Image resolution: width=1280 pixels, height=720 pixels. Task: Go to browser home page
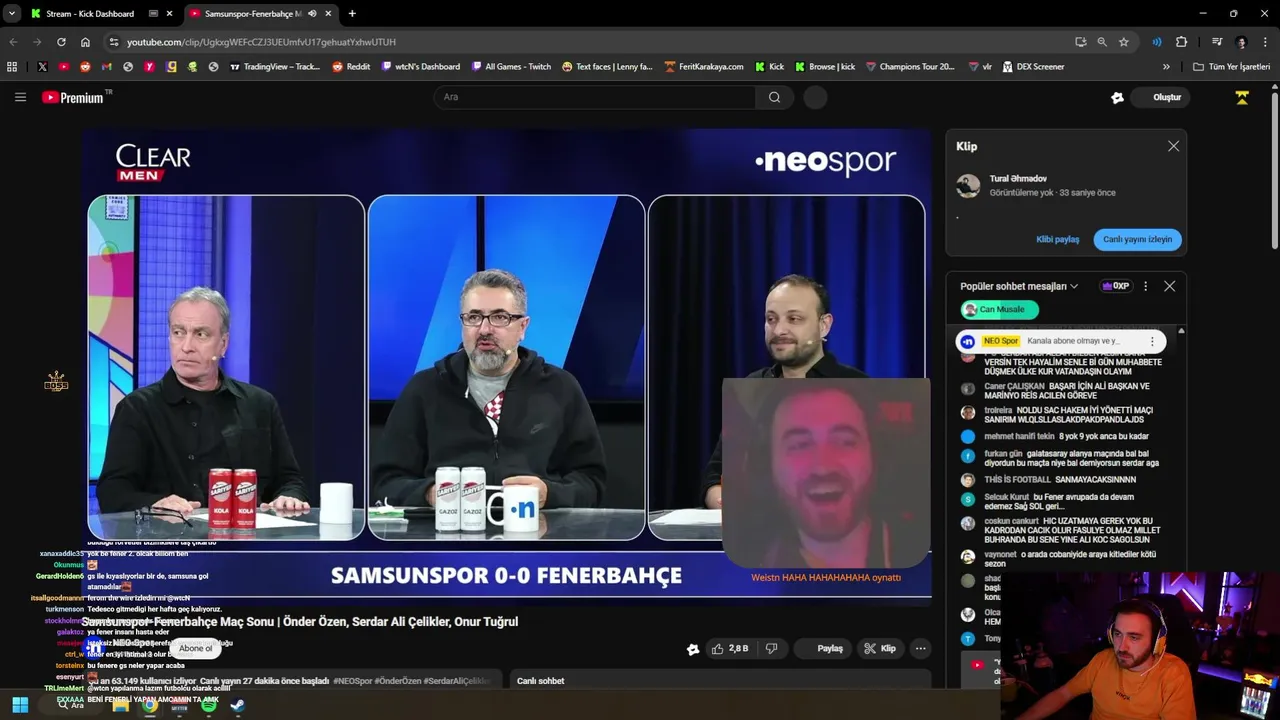pyautogui.click(x=85, y=42)
